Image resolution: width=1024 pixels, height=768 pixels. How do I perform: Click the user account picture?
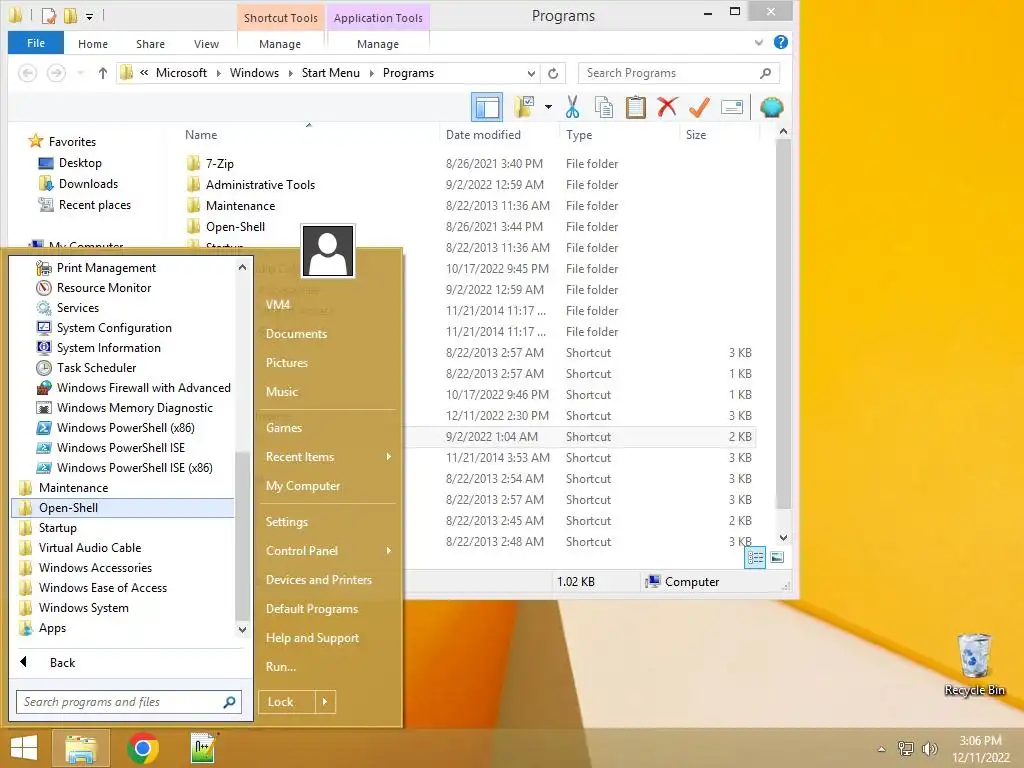tap(328, 251)
